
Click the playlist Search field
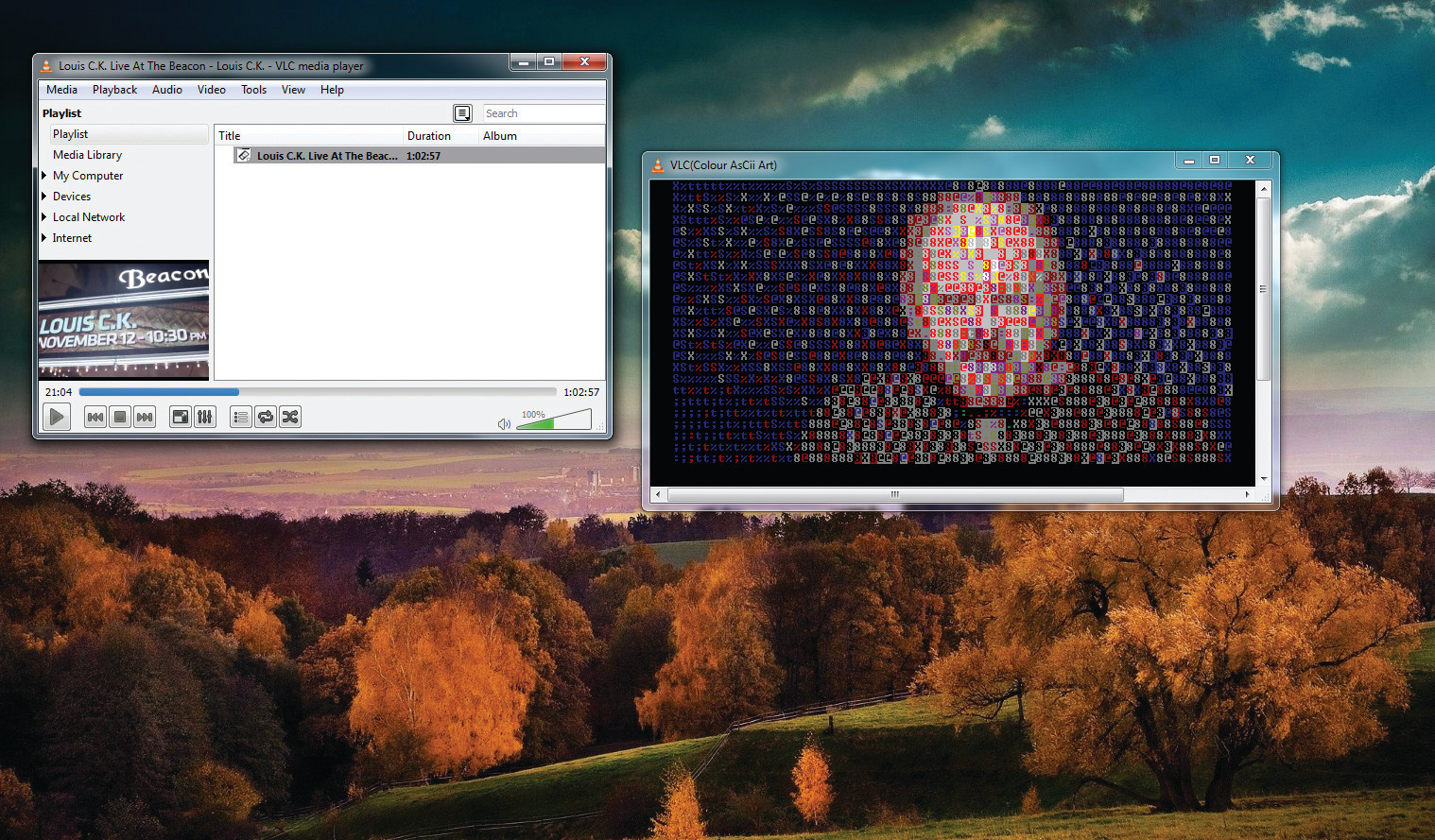pyautogui.click(x=543, y=113)
